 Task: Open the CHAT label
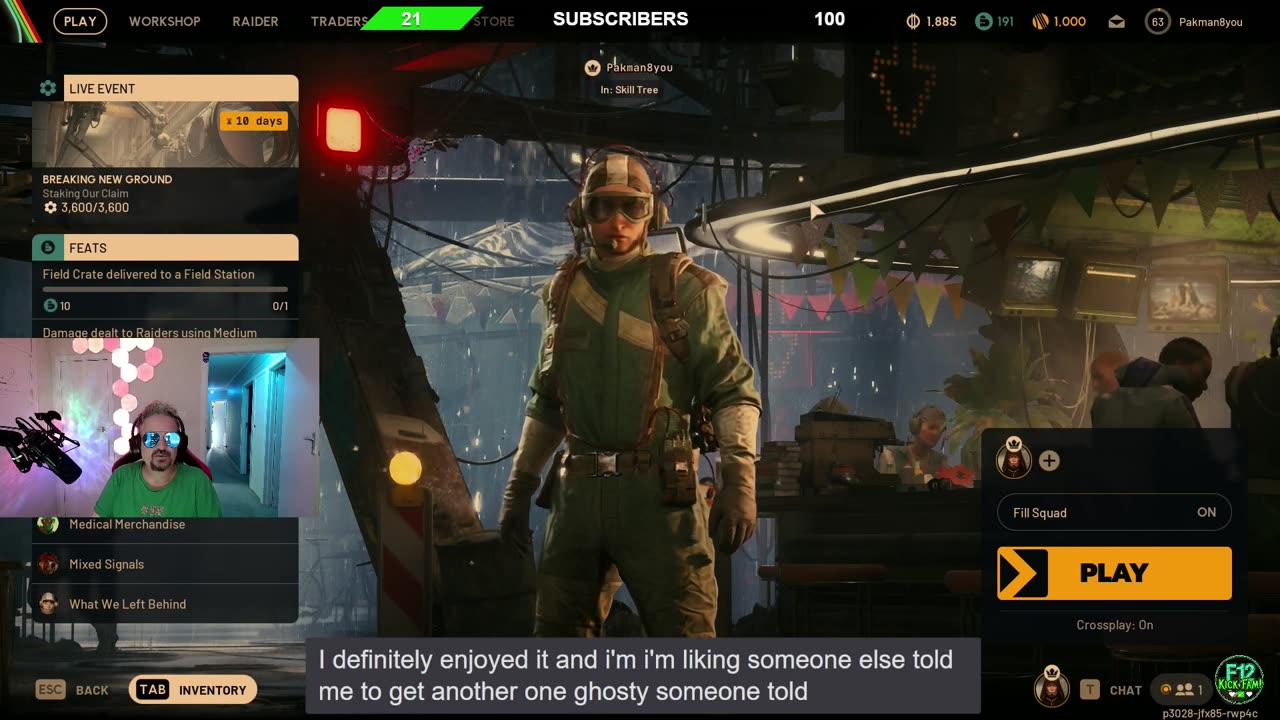point(1126,690)
